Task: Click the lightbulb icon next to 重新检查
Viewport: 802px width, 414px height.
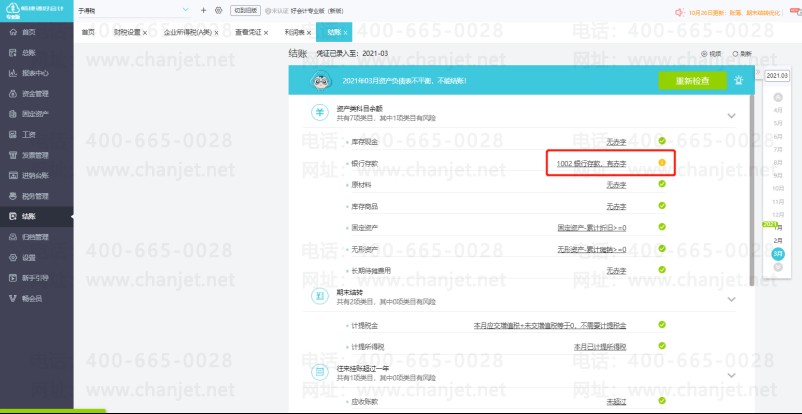Action: [738, 81]
